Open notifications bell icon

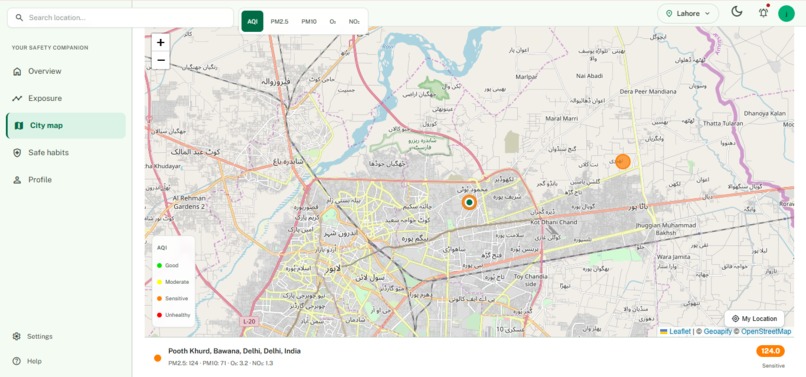point(763,13)
